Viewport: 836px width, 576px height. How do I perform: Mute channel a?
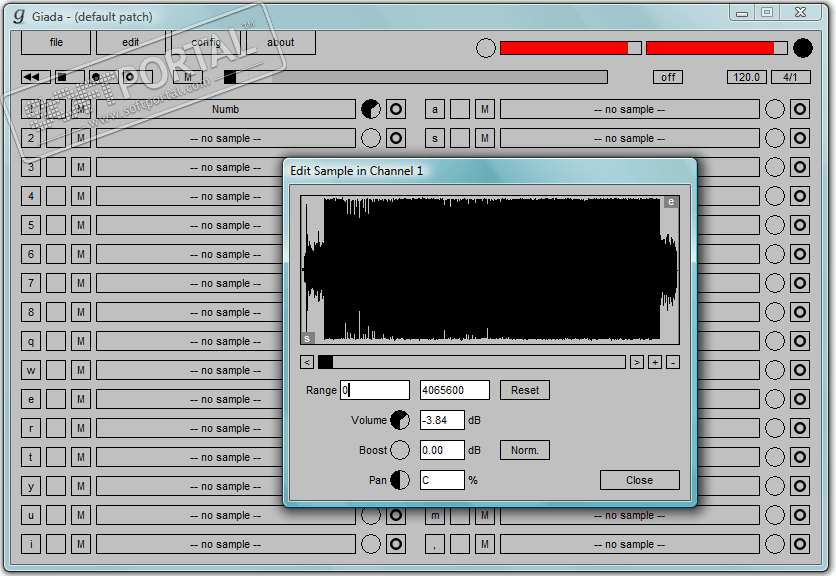click(x=485, y=109)
